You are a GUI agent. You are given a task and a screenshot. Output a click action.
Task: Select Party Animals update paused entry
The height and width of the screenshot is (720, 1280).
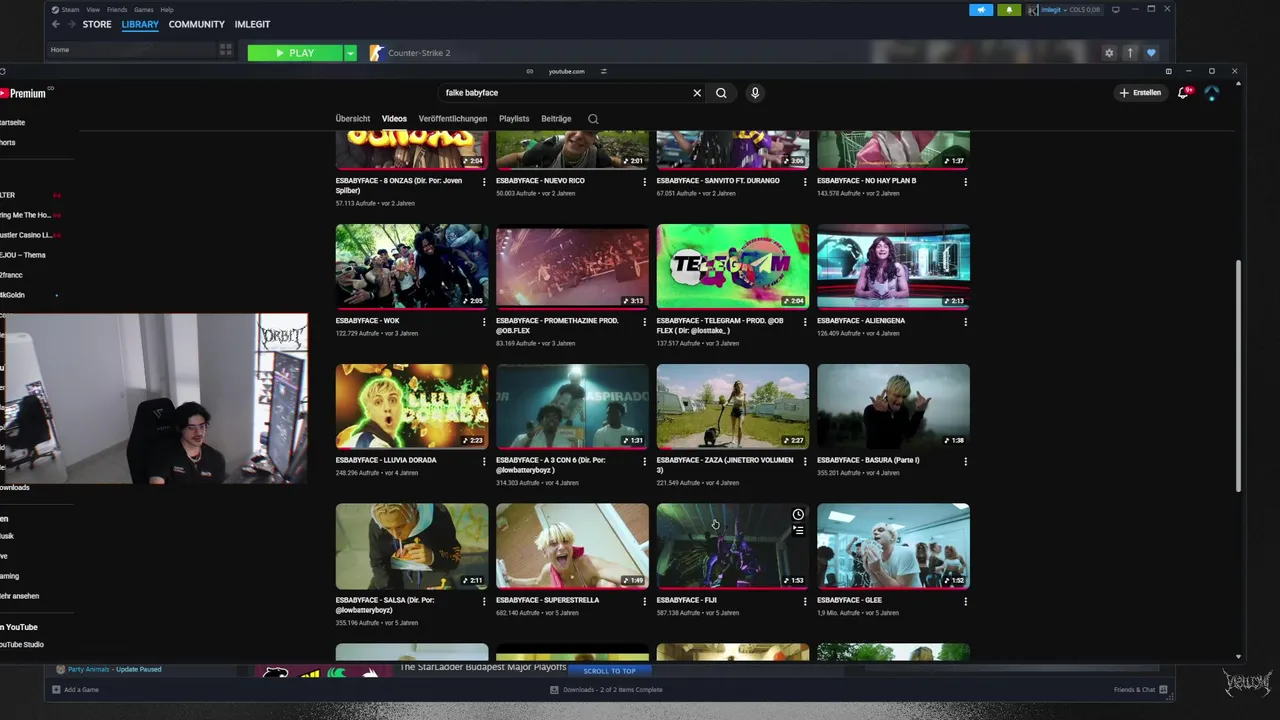pyautogui.click(x=109, y=669)
